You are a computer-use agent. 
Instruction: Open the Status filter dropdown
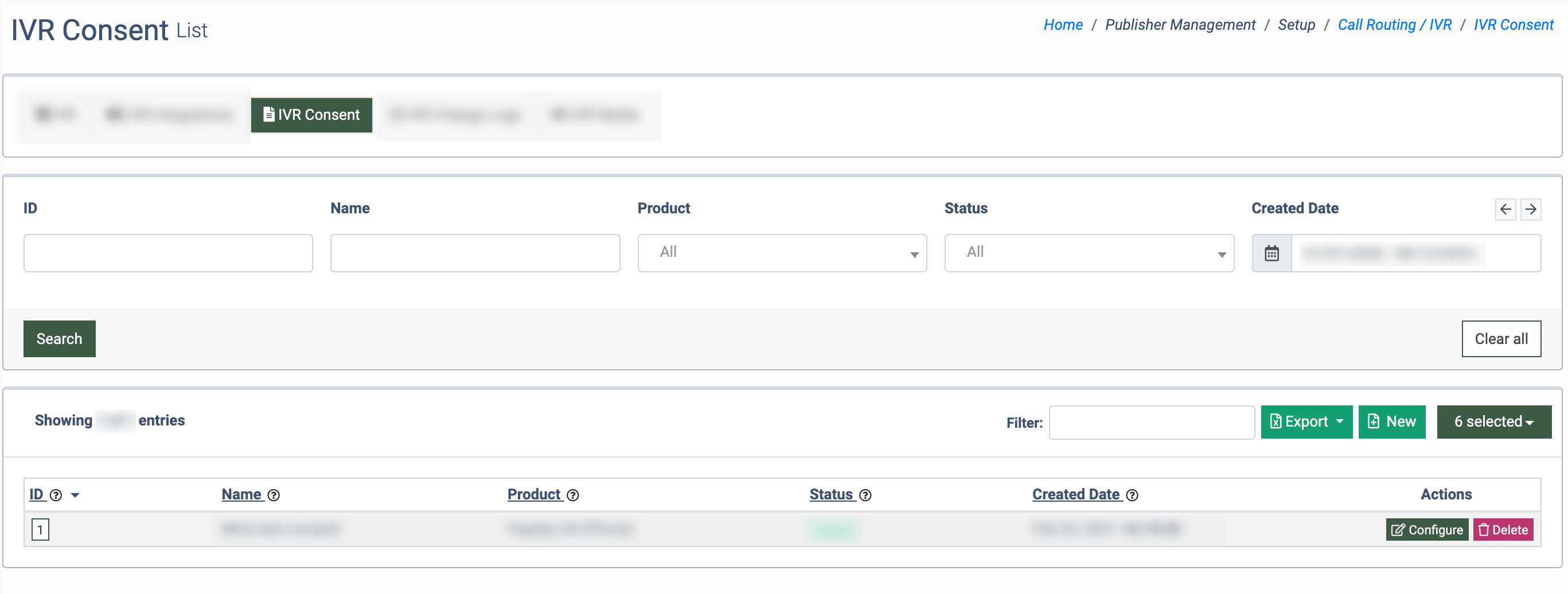[1089, 253]
